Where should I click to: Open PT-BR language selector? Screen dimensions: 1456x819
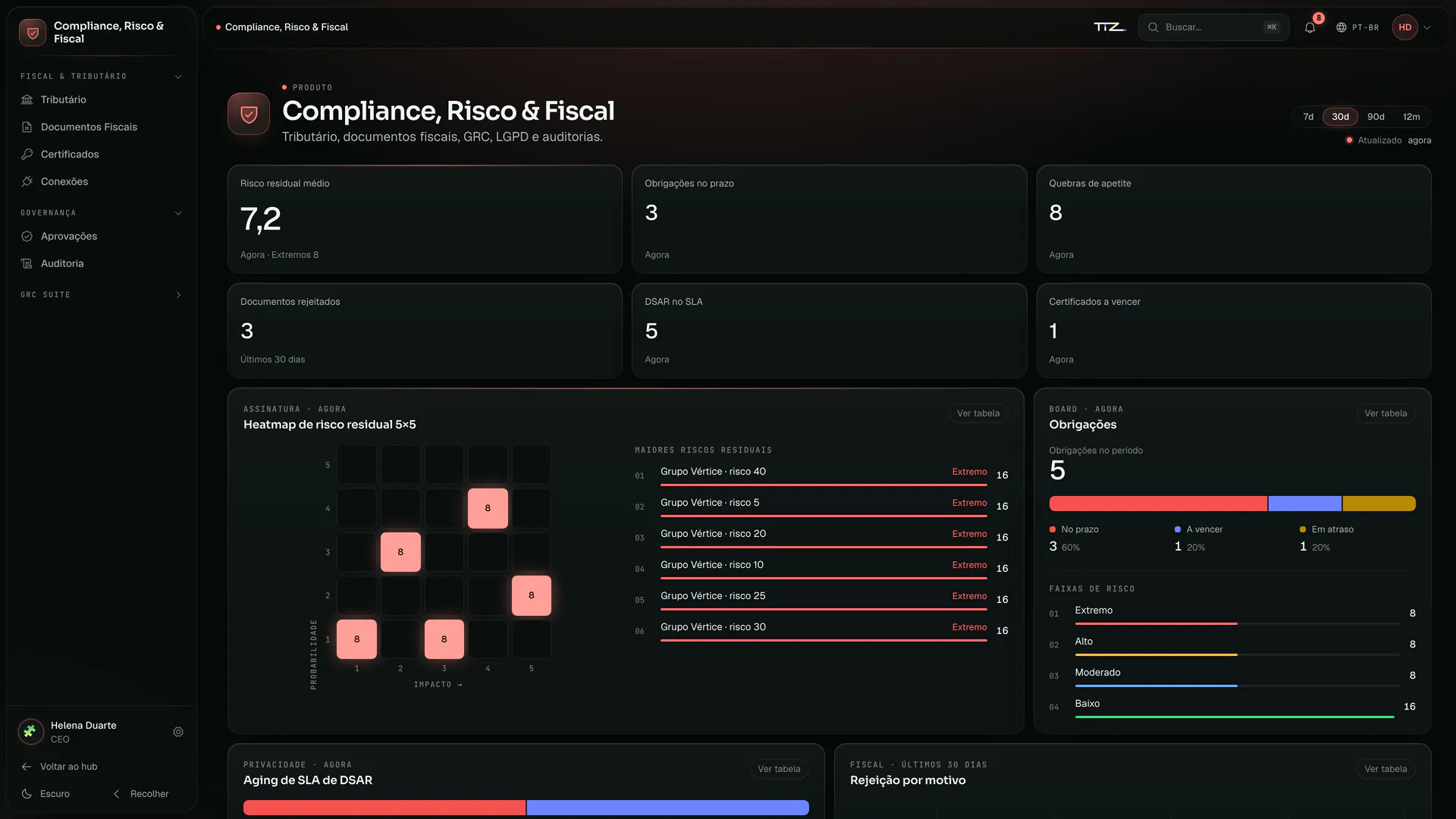1357,27
